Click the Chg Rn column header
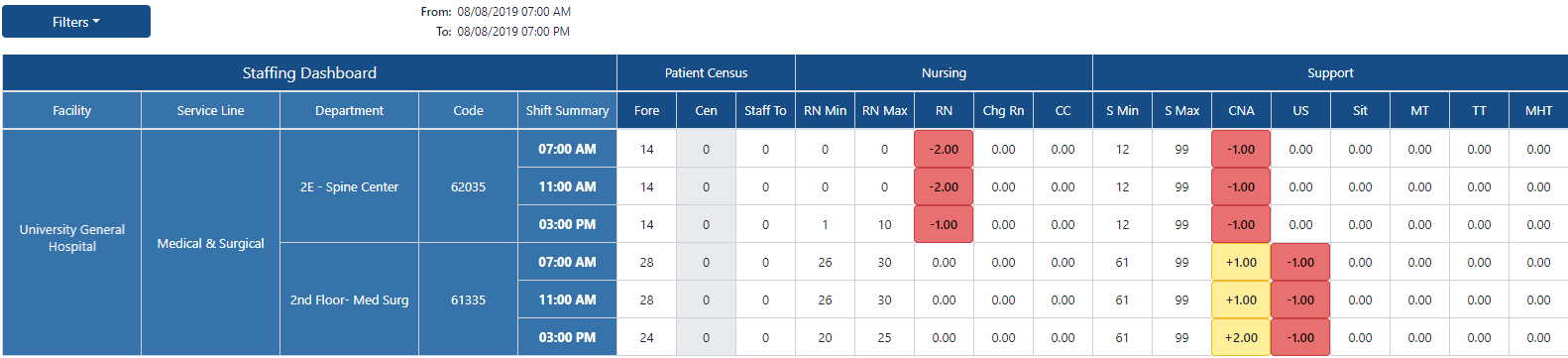This screenshot has width=1568, height=358. [1003, 111]
